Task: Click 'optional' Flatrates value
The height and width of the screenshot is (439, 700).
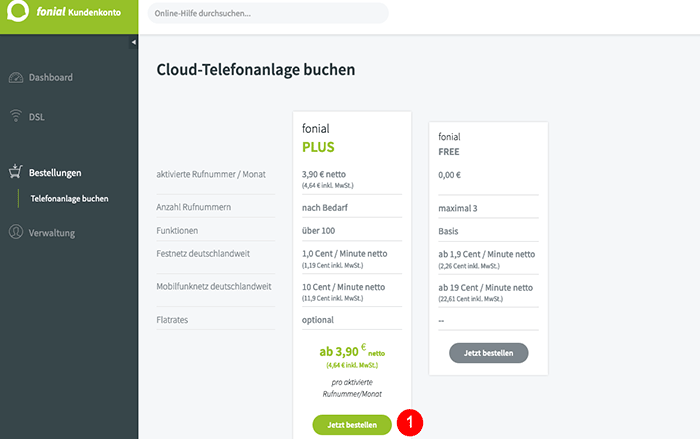Action: pos(318,320)
